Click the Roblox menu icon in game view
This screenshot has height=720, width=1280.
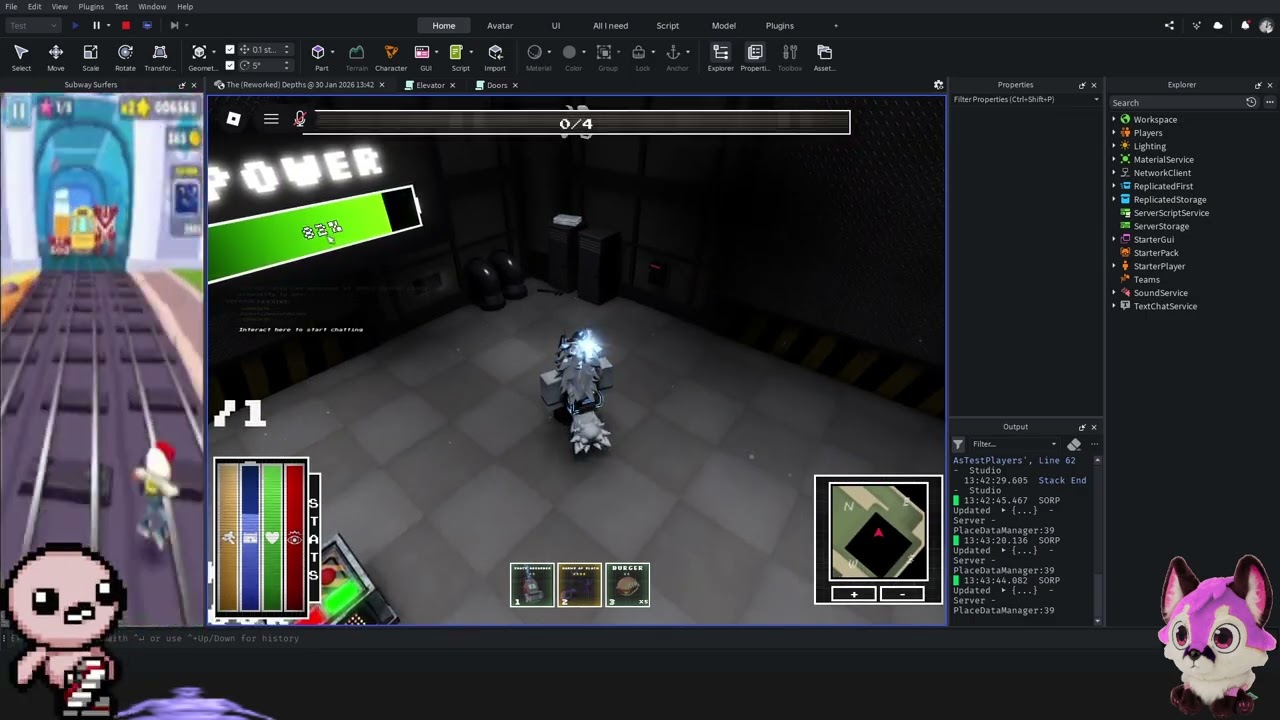[233, 119]
